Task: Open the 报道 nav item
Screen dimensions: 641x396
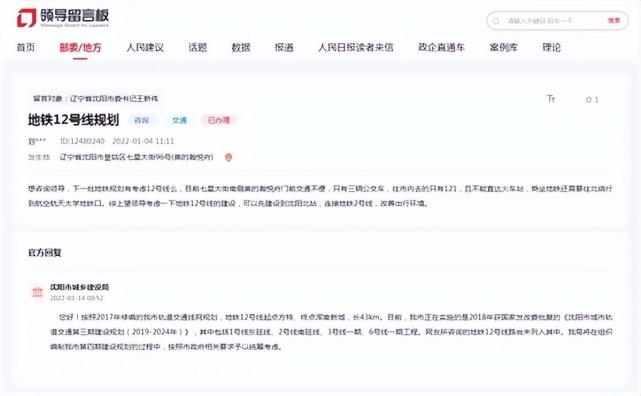Action: [284, 47]
